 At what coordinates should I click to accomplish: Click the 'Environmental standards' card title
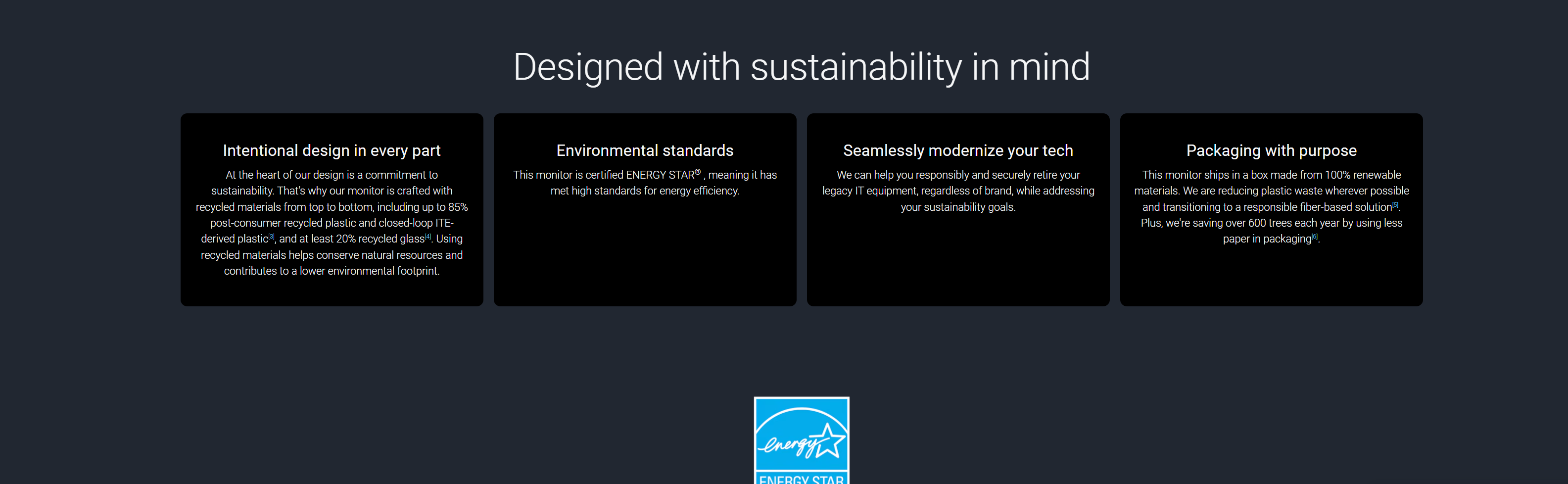(645, 150)
